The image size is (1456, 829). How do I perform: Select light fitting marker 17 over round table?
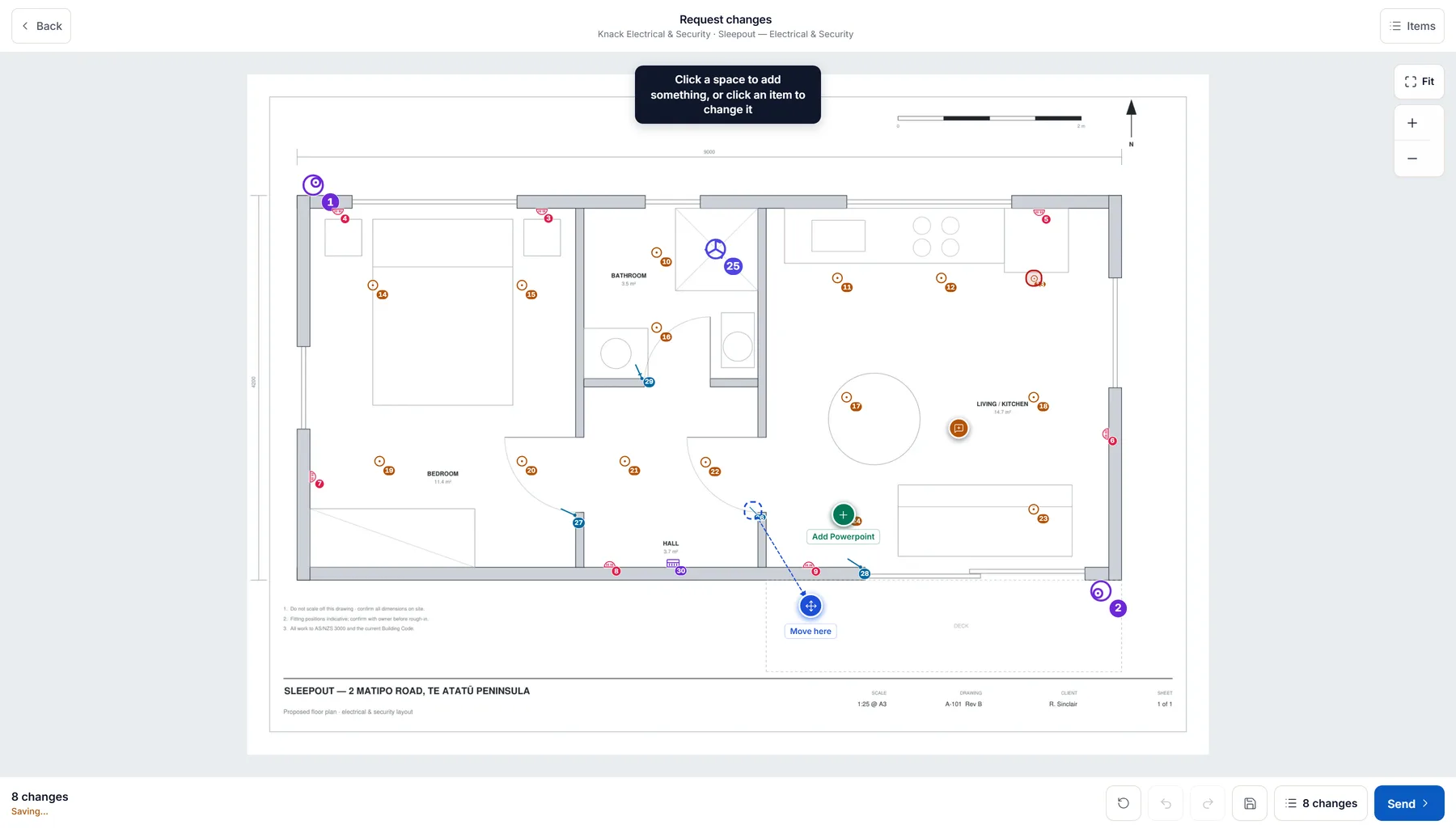846,397
